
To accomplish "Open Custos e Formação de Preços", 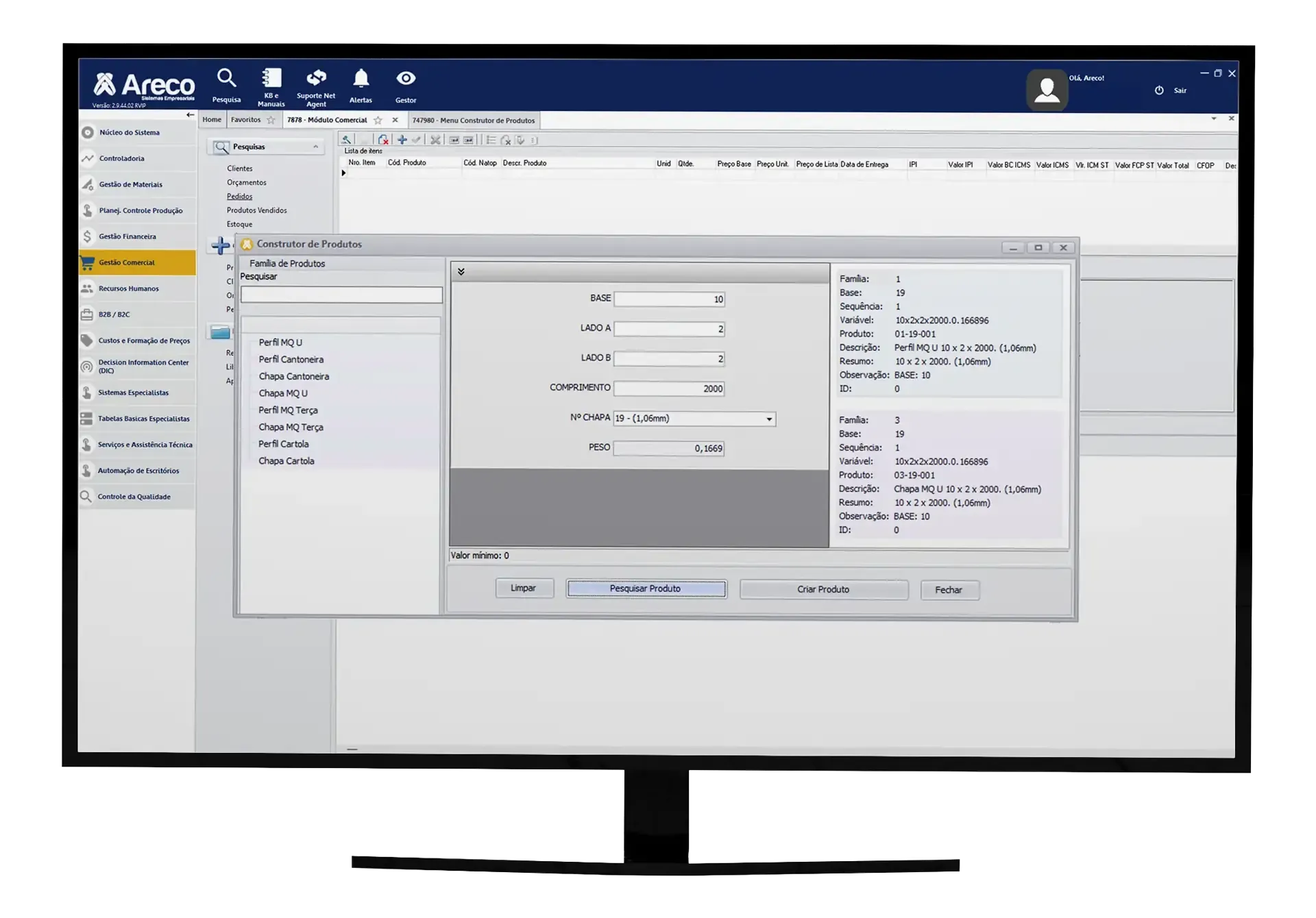I will (137, 340).
